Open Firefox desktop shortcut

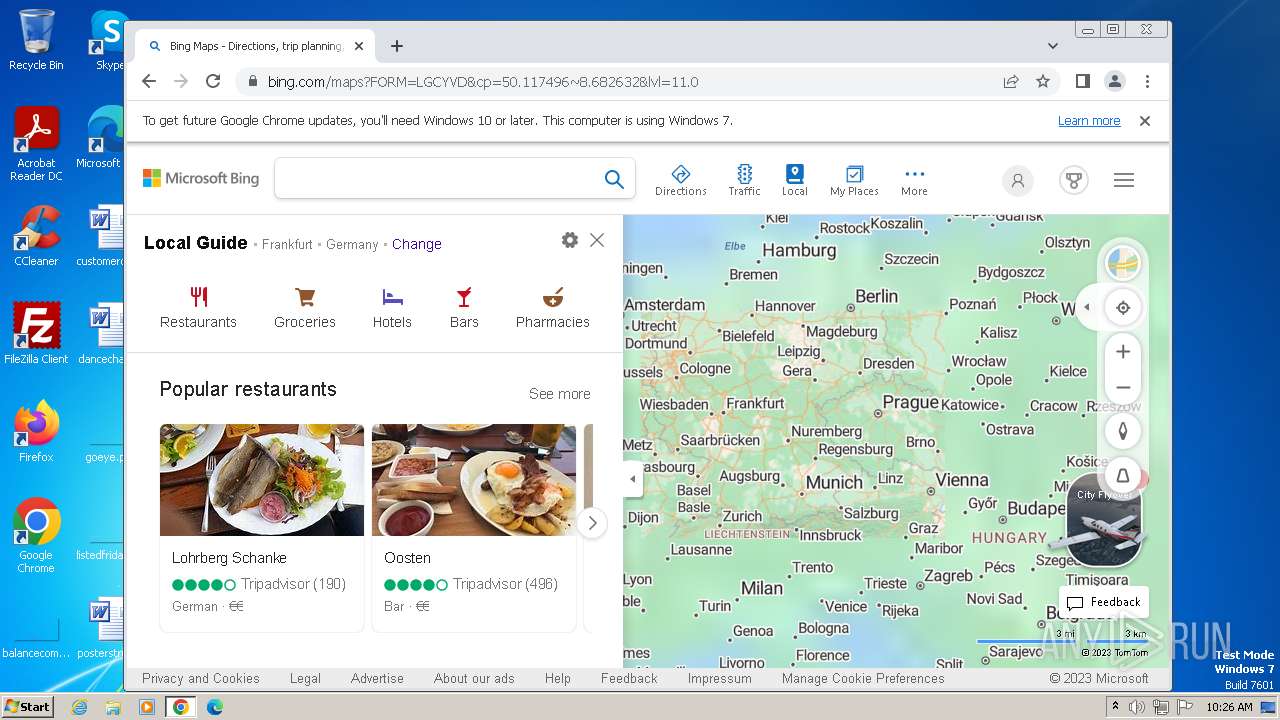(x=36, y=432)
